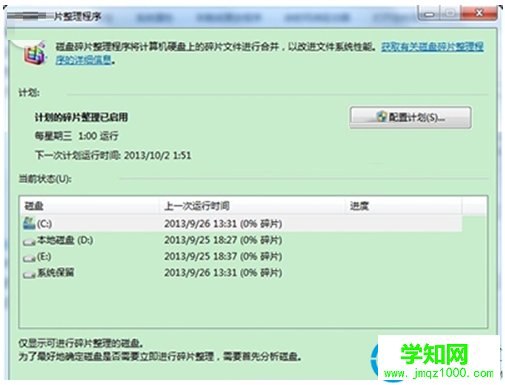Sort by the 上一次运行时间 column header
Viewport: 505px width, 385px height.
[x=252, y=206]
